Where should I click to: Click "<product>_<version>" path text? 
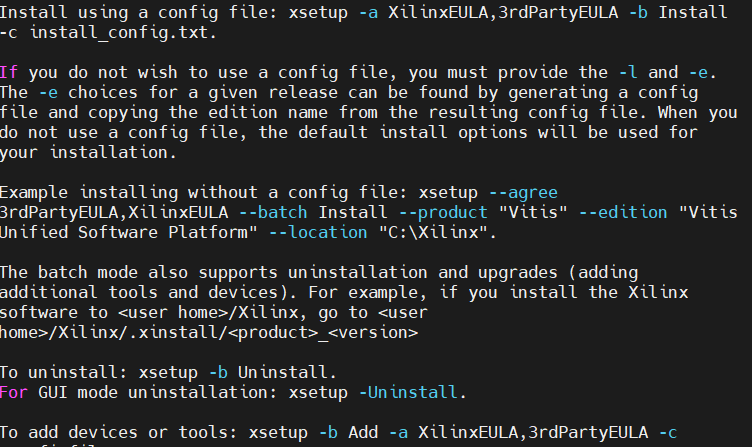click(x=323, y=332)
